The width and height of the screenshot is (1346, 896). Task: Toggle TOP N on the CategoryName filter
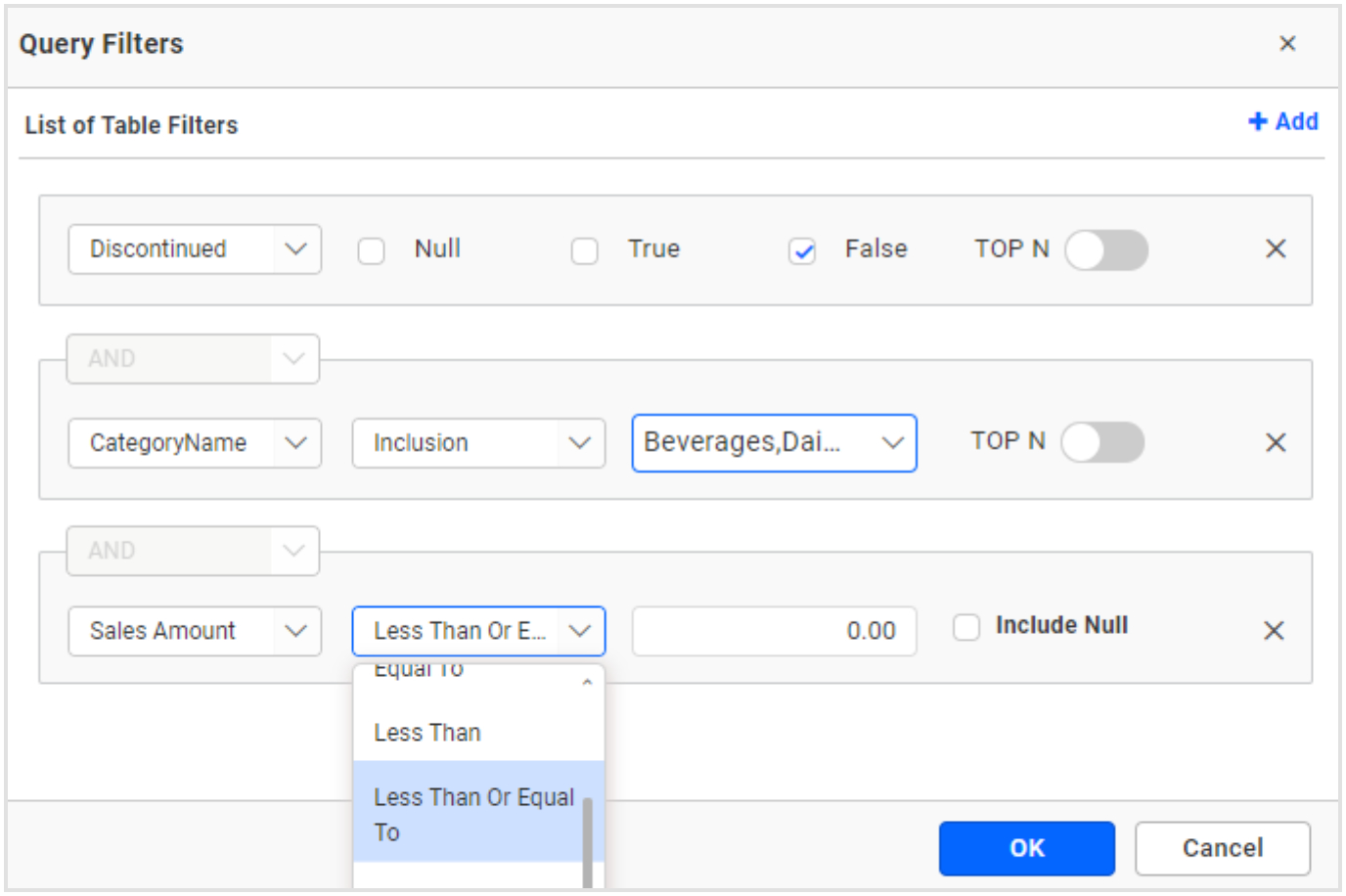1100,441
